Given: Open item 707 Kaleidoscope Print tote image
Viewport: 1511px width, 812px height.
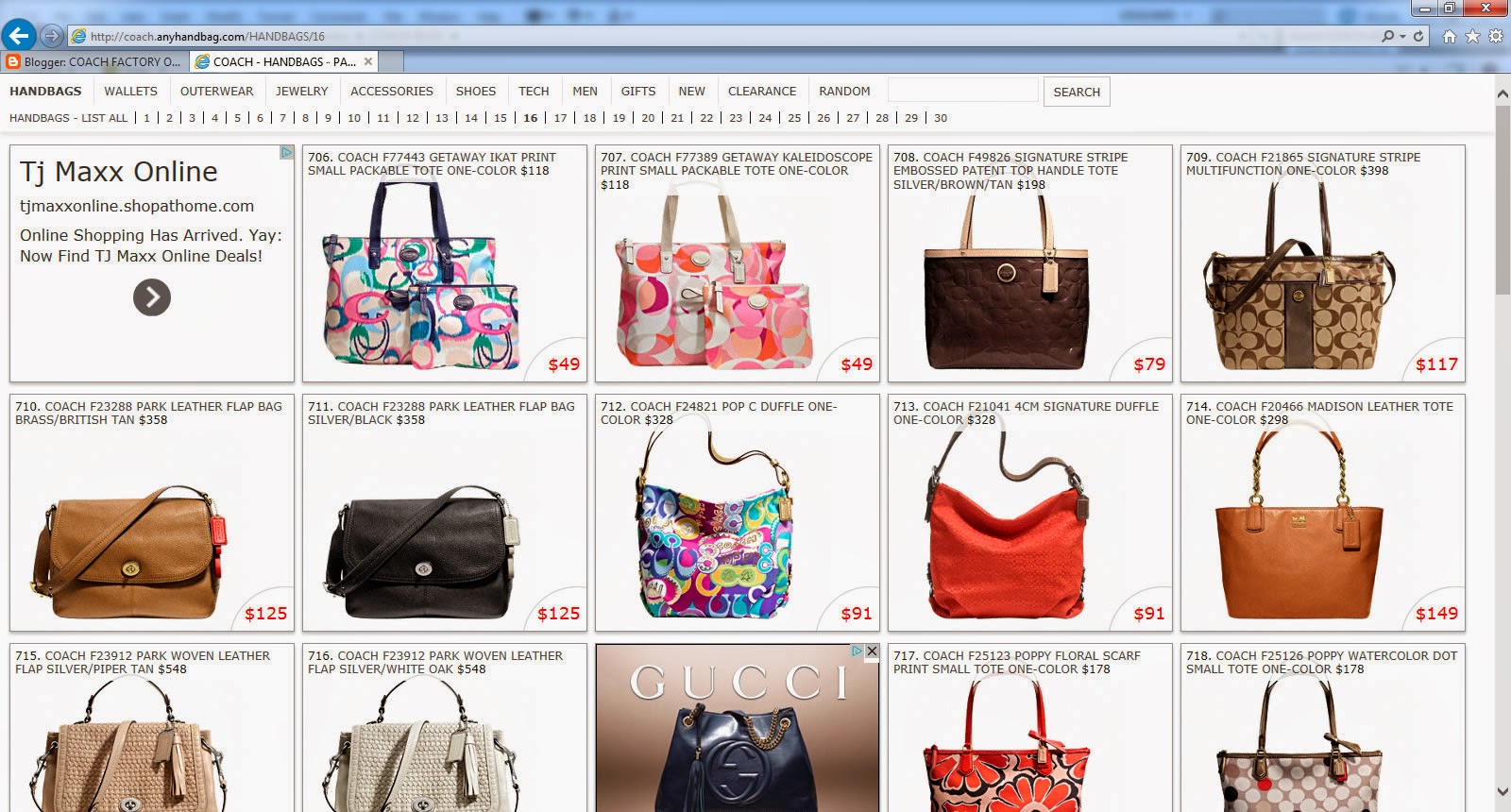Looking at the screenshot, I should [714, 276].
